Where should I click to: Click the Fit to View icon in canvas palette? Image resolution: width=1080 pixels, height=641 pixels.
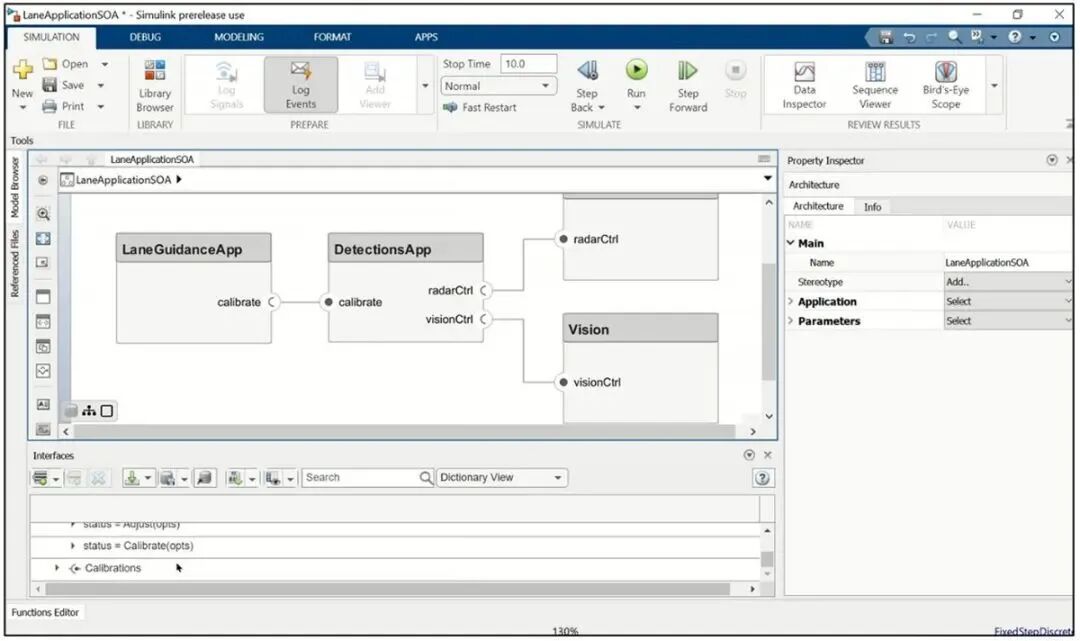43,238
